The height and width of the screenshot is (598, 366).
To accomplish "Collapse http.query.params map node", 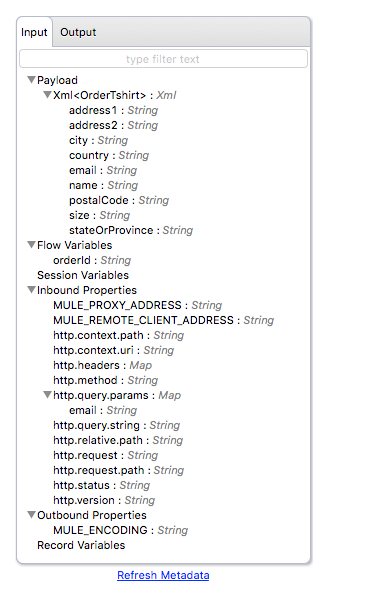I will click(47, 395).
